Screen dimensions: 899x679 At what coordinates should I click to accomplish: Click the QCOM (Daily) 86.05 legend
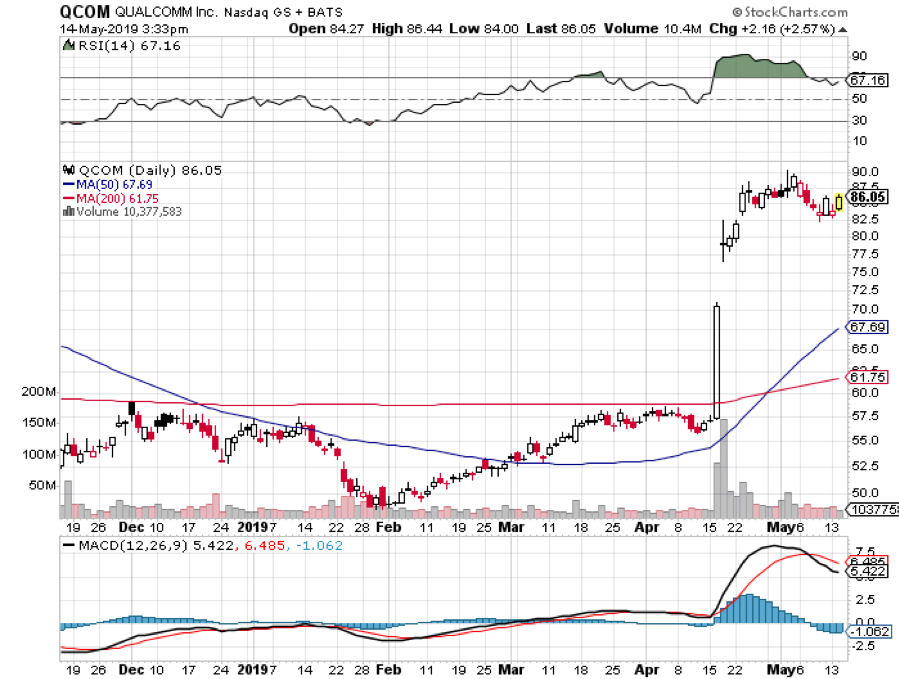click(x=150, y=170)
